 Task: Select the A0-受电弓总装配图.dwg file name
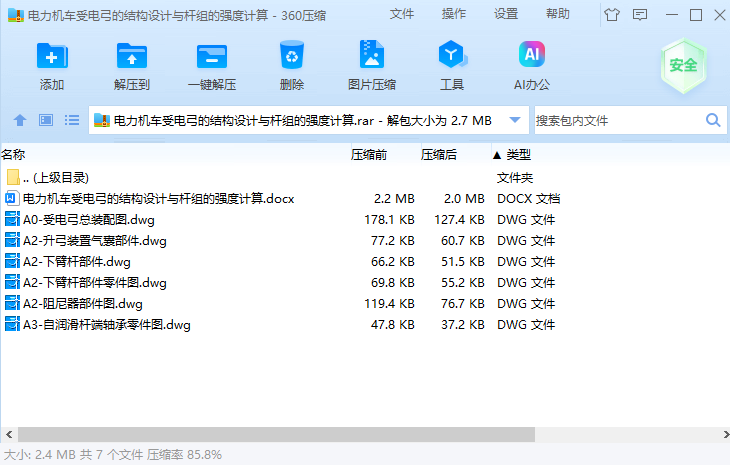pyautogui.click(x=88, y=220)
